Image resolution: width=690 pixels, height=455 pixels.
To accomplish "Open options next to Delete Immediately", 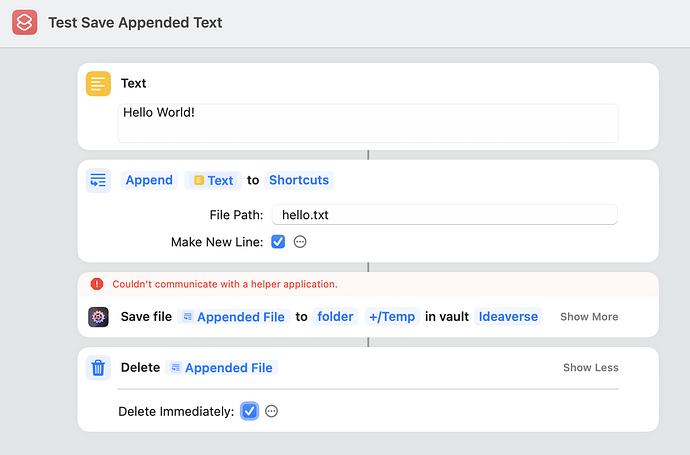I will click(271, 411).
